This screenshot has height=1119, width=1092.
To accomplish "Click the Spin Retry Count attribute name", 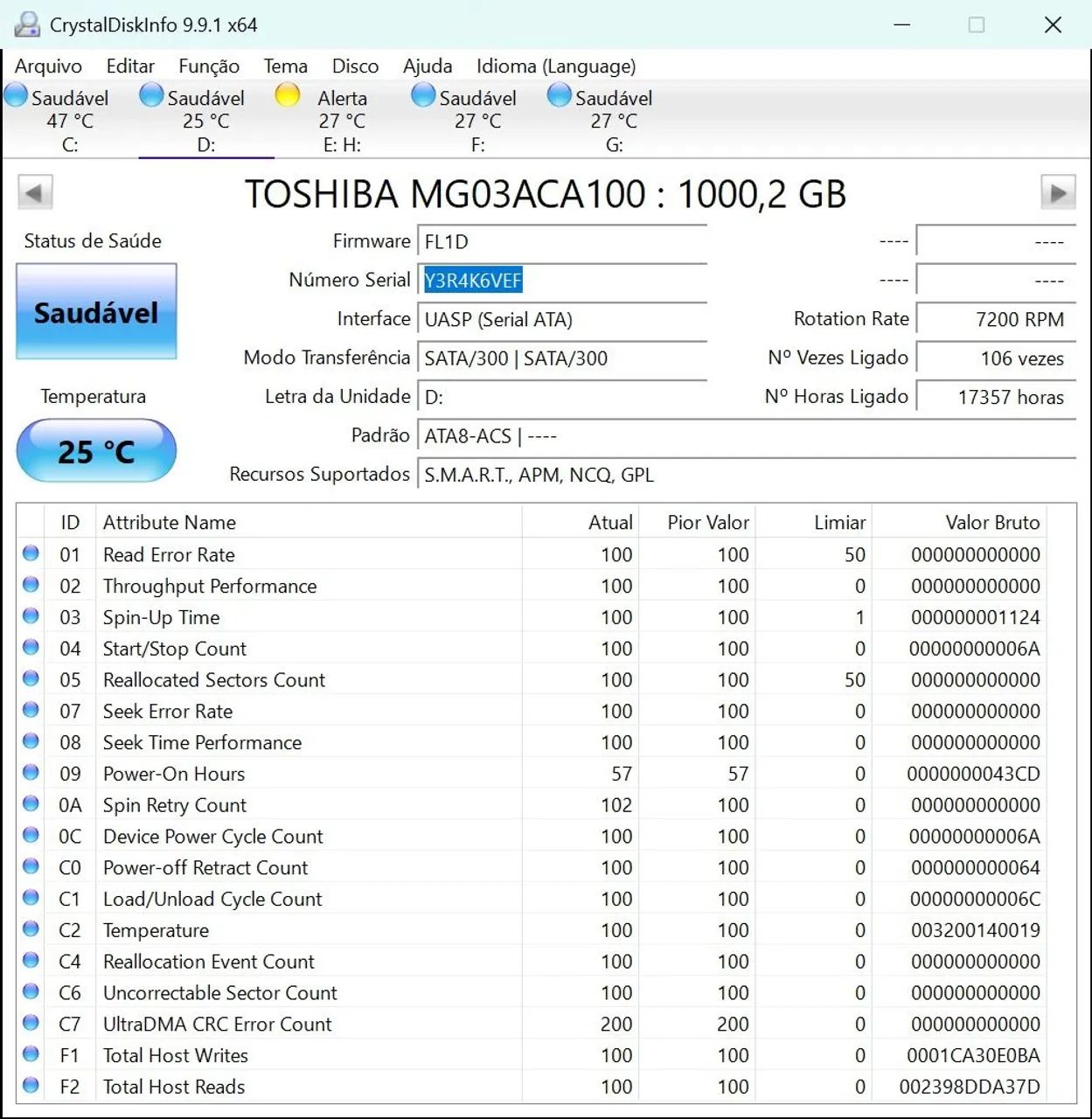I will click(175, 805).
